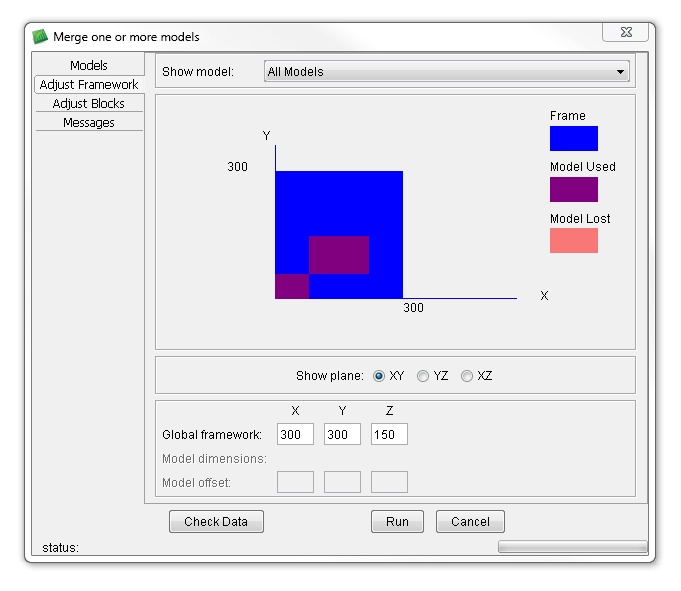Click the blue Frame legend swatch
This screenshot has height=591, width=681.
(574, 139)
